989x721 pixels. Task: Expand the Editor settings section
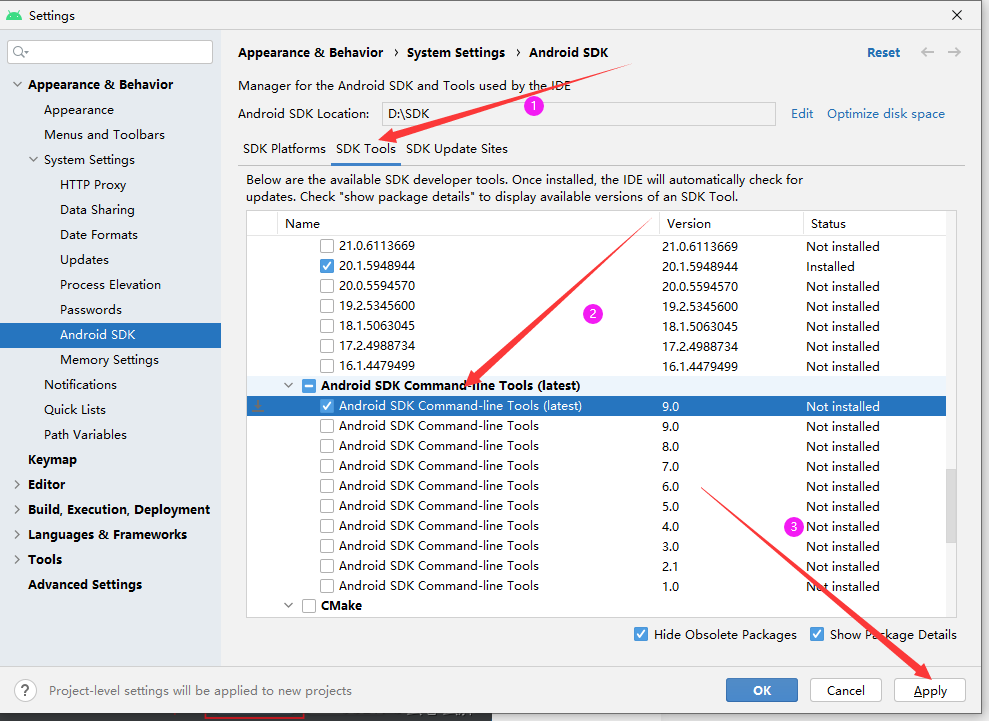pos(17,484)
